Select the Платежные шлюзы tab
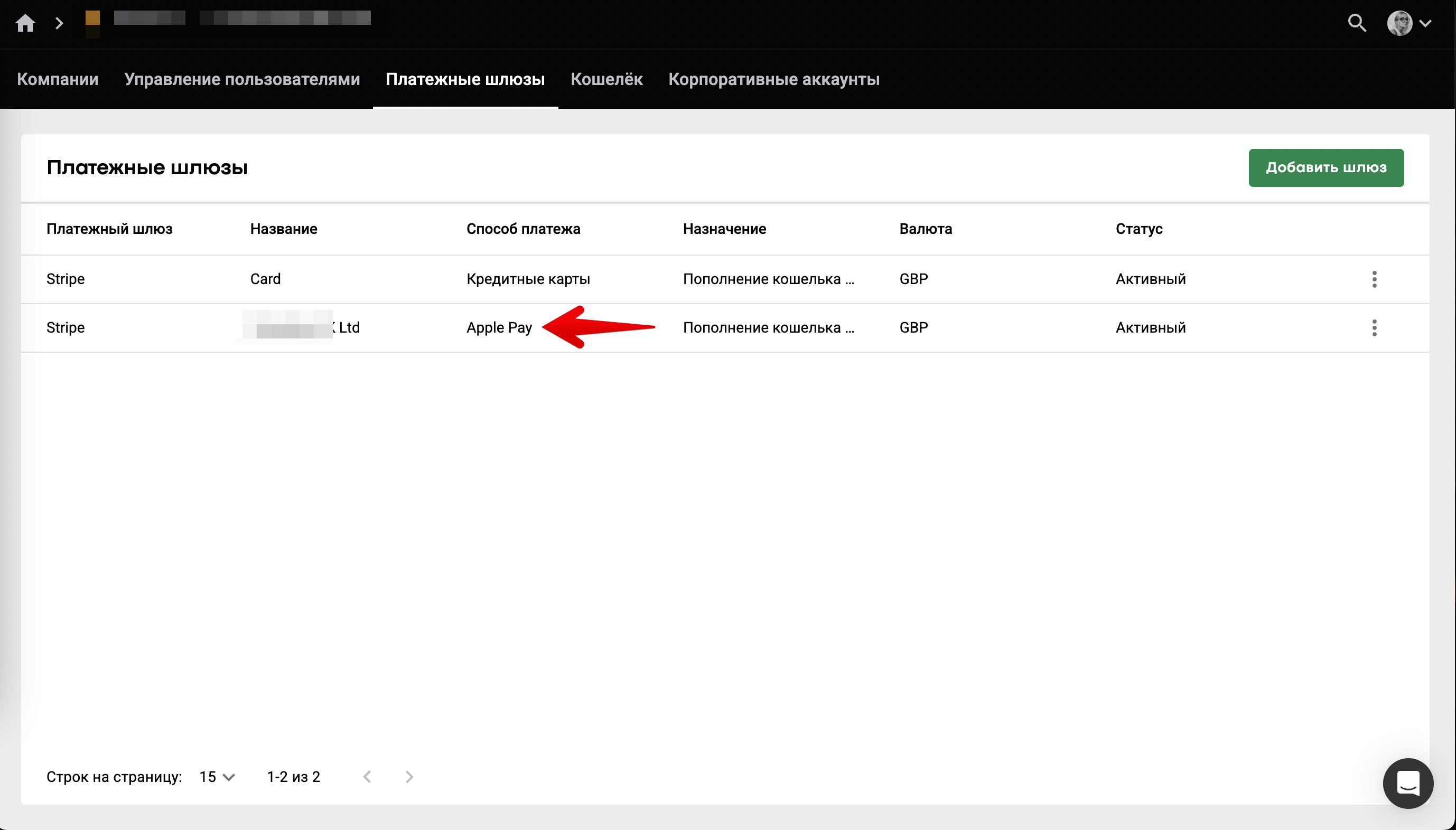This screenshot has height=830, width=1456. click(x=465, y=79)
